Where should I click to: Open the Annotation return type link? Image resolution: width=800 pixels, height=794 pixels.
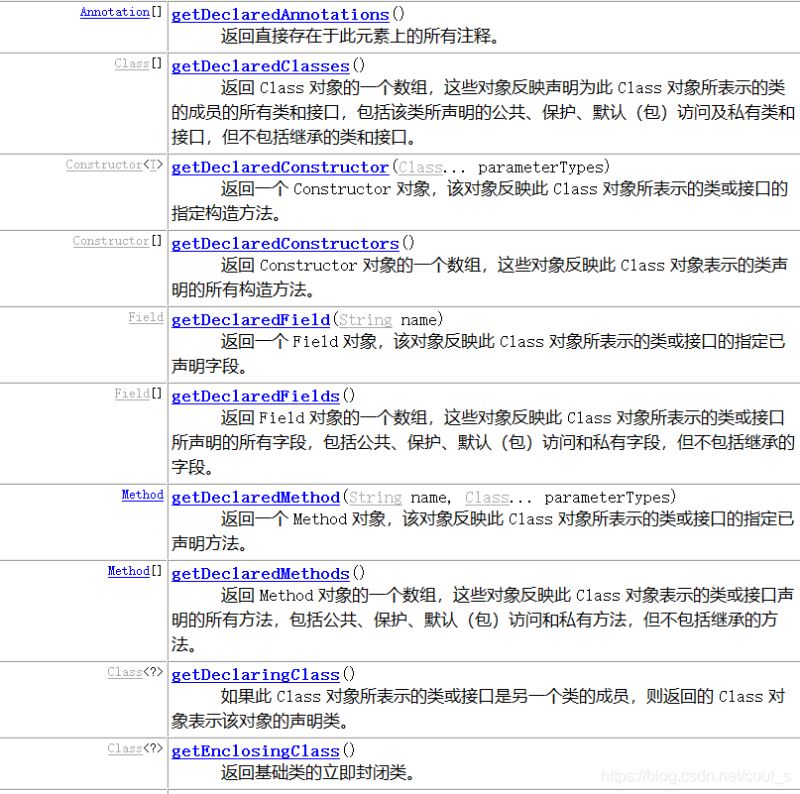[115, 11]
